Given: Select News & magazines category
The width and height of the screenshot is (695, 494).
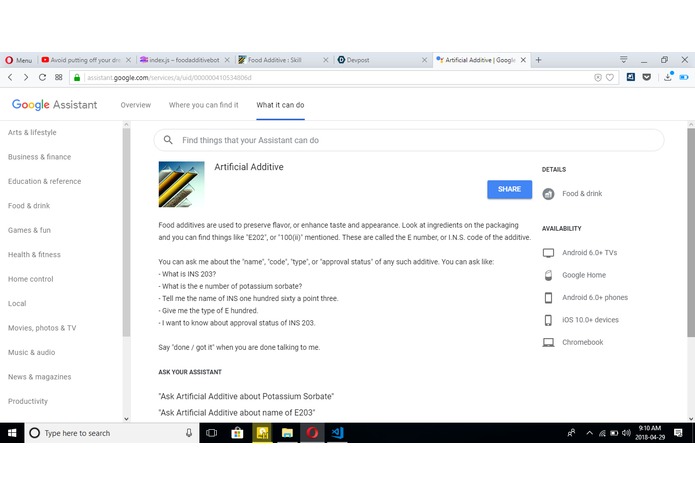Looking at the screenshot, I should click(x=39, y=377).
